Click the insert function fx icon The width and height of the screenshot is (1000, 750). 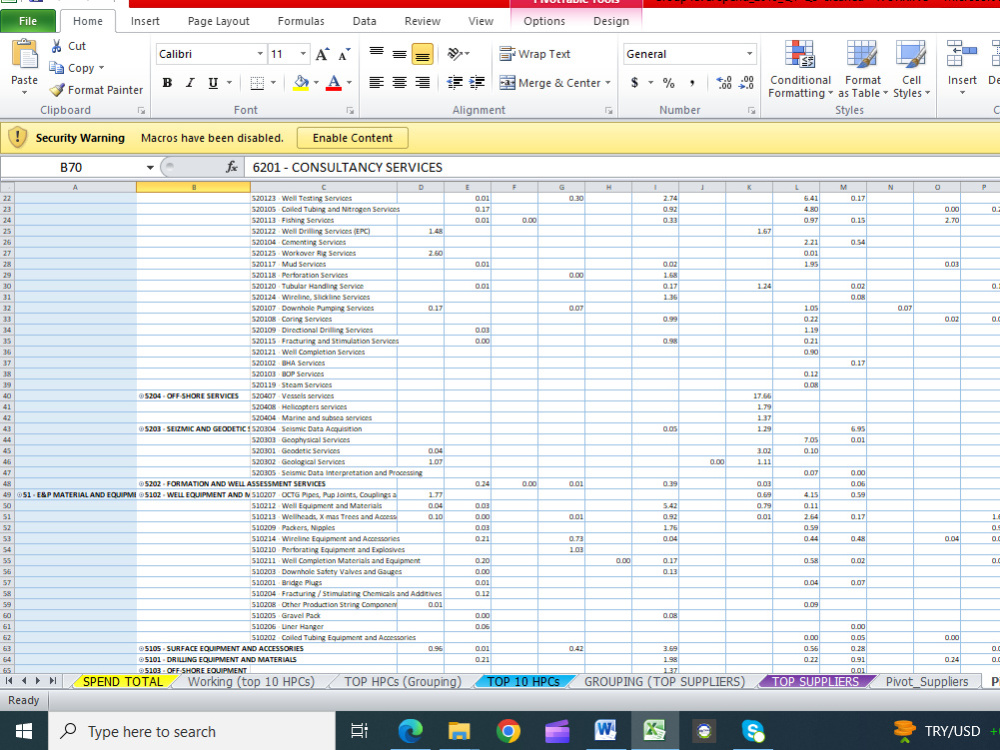pyautogui.click(x=232, y=167)
